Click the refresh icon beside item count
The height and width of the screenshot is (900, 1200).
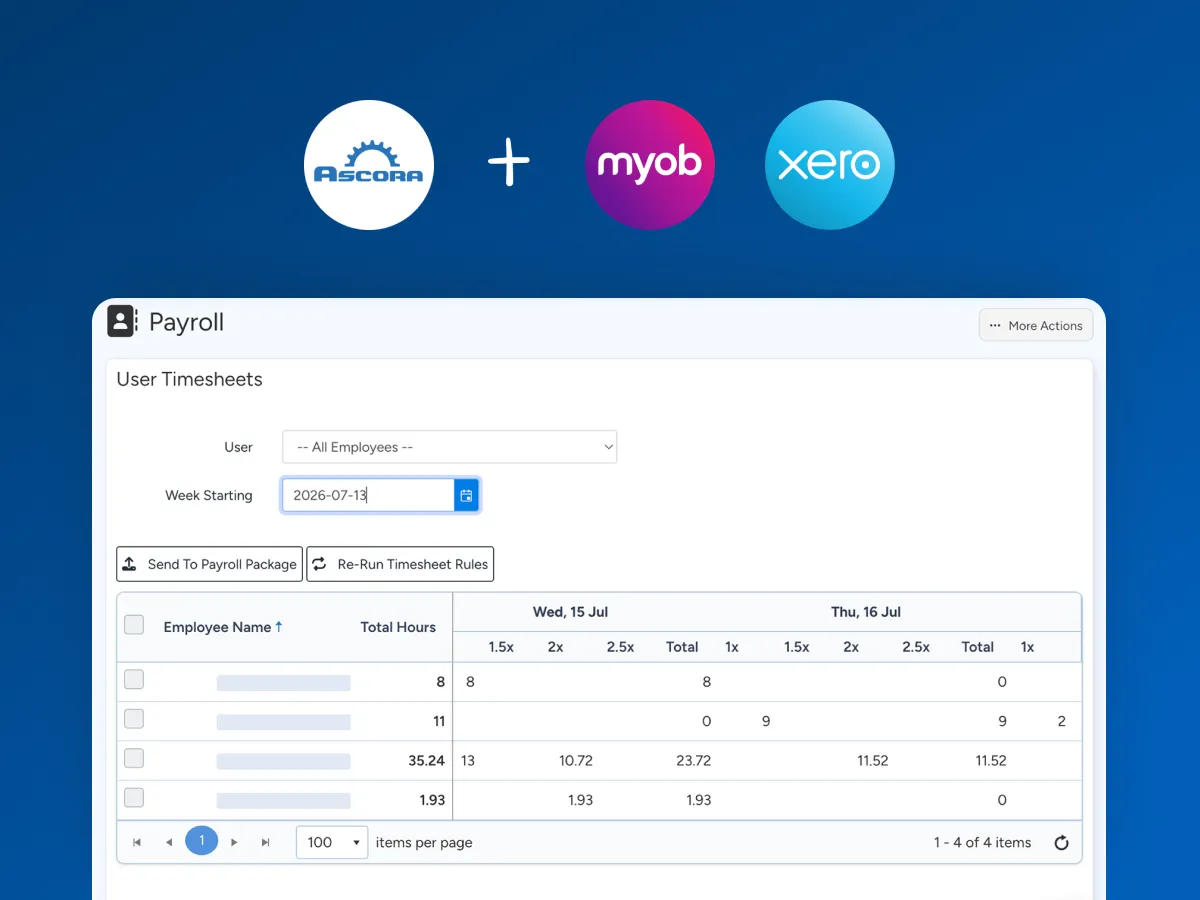coord(1062,842)
